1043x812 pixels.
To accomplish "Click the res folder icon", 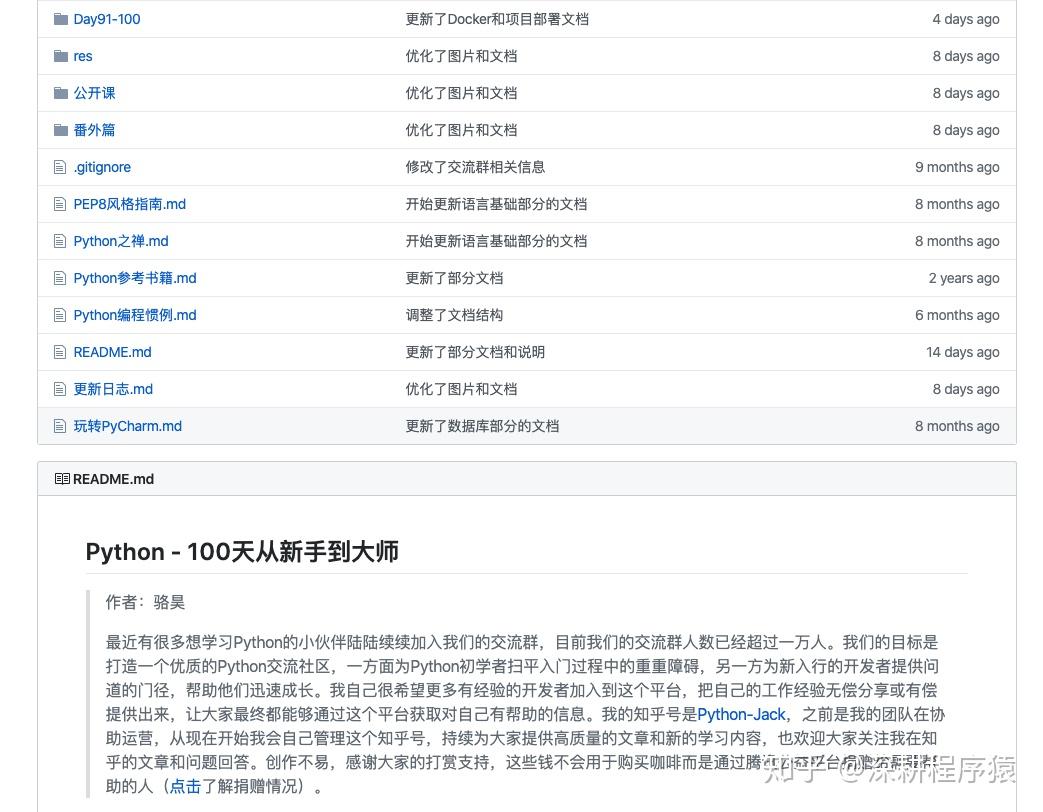I will tap(61, 56).
